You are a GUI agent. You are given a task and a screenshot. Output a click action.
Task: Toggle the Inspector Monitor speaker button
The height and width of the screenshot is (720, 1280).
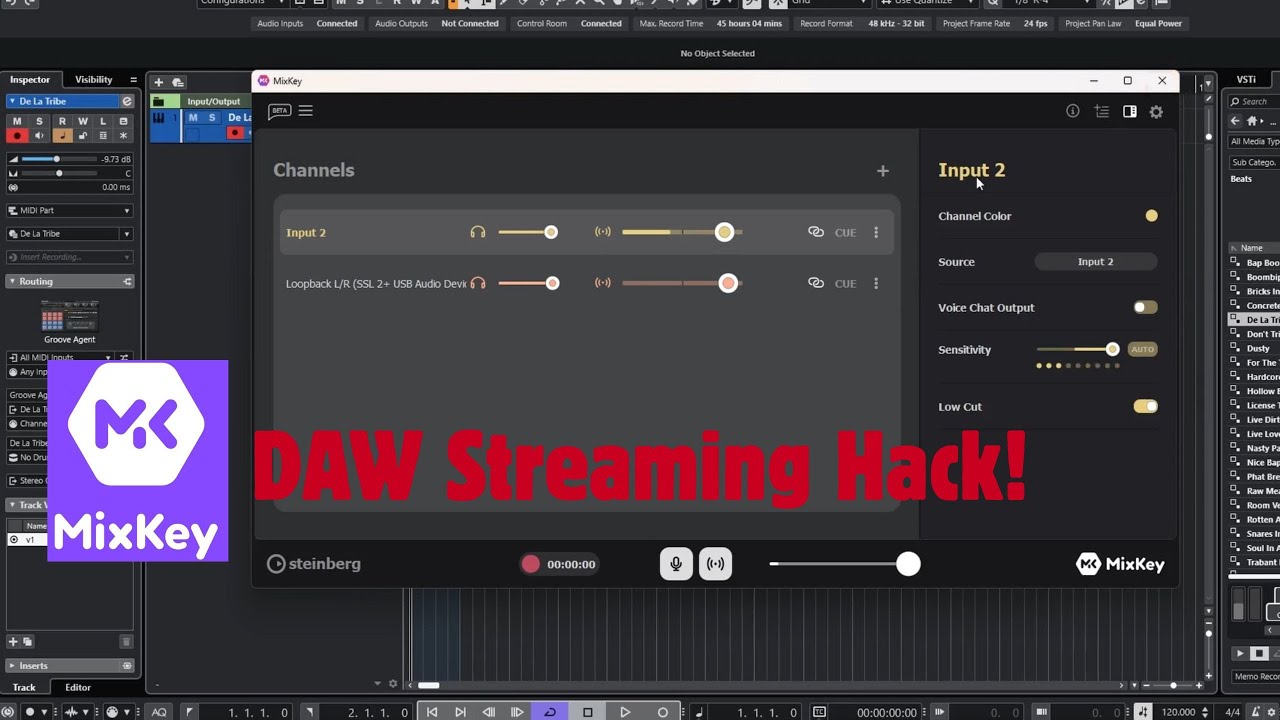click(39, 135)
